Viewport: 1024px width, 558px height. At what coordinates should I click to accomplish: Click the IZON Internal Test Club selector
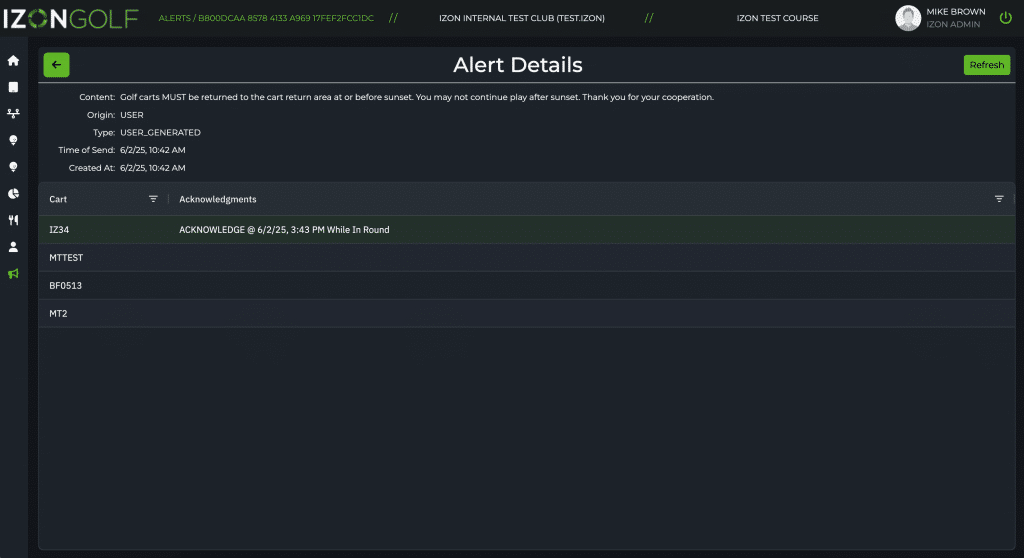[x=522, y=18]
